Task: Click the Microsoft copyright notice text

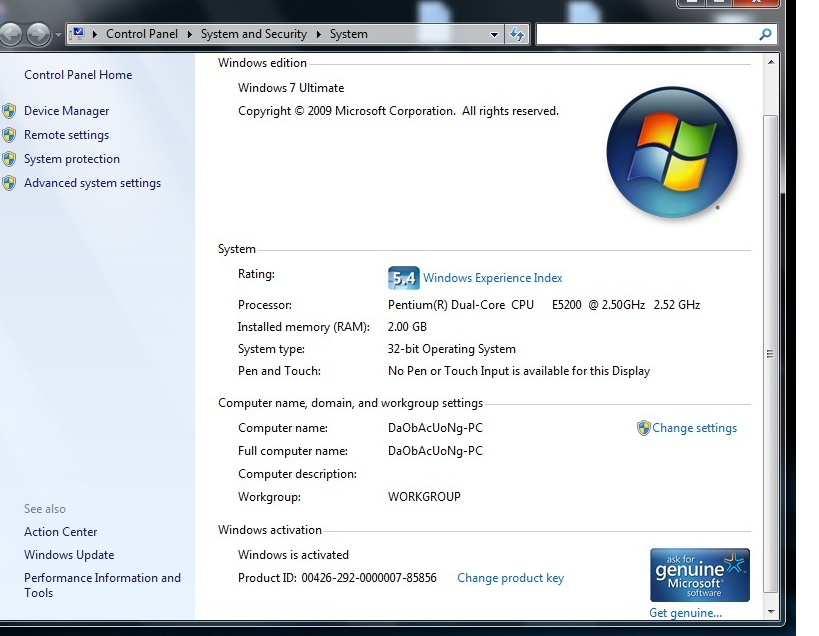Action: pyautogui.click(x=399, y=111)
